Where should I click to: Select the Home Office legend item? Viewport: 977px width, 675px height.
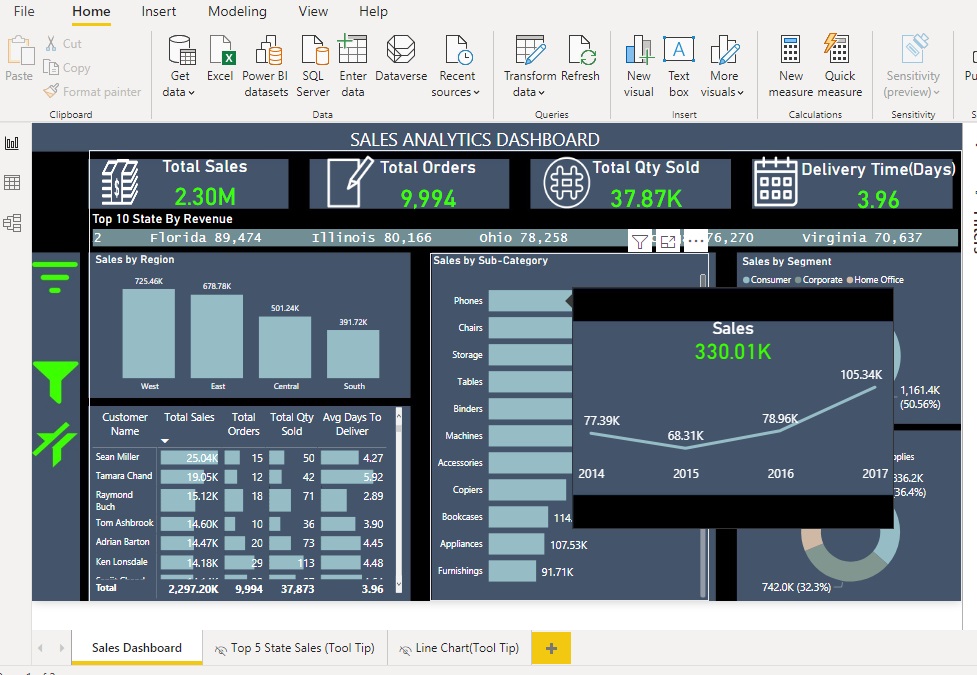coord(875,280)
